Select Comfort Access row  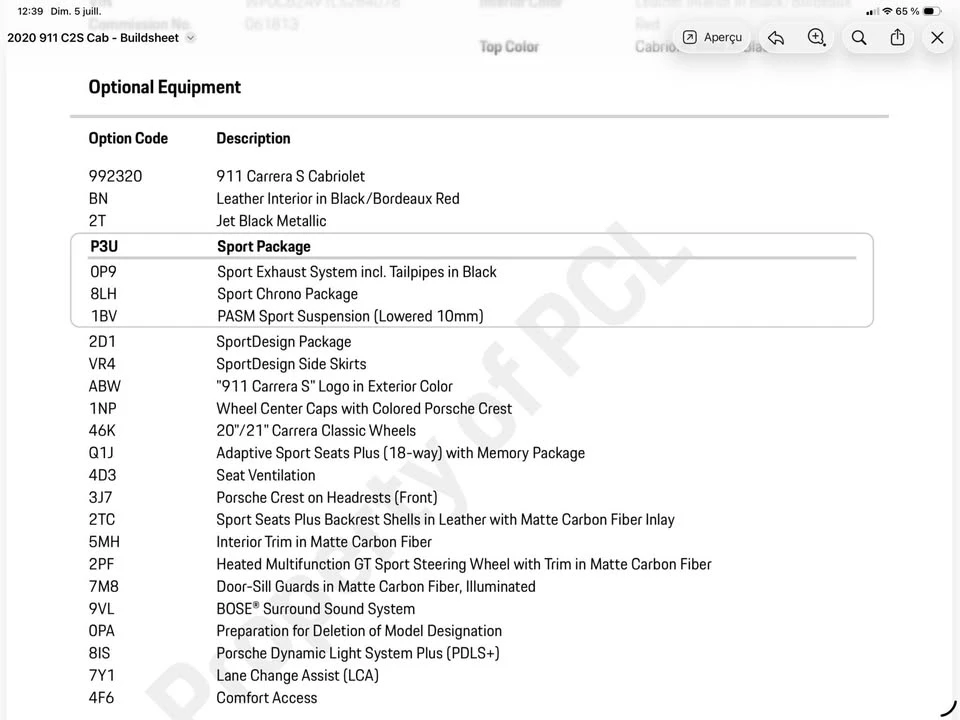click(x=266, y=698)
